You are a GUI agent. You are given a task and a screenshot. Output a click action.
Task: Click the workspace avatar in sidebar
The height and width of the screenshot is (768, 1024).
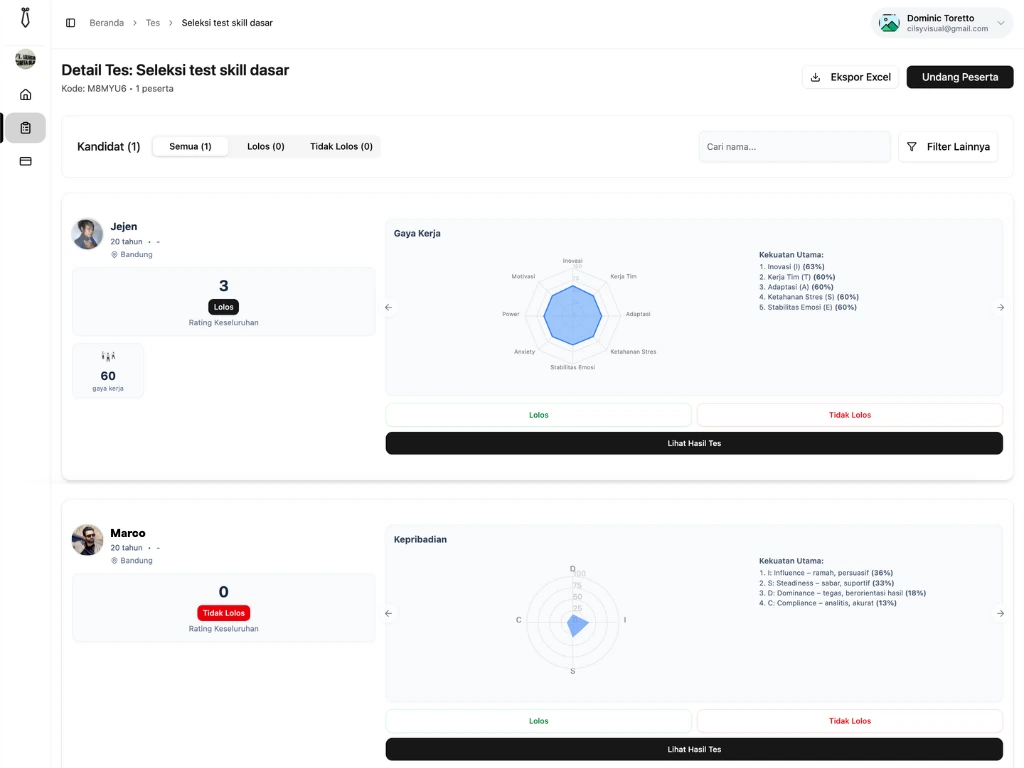[25, 59]
